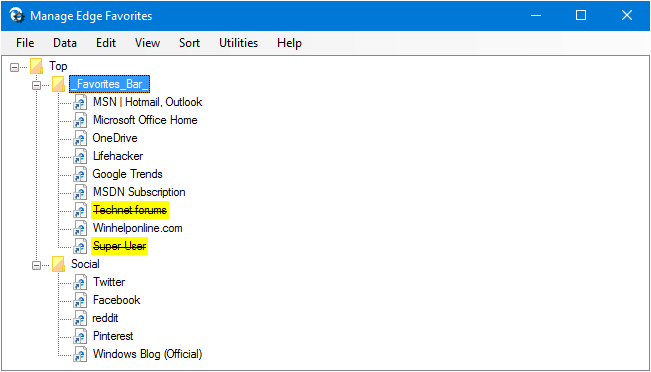Open the Edit menu
The height and width of the screenshot is (372, 651).
(106, 43)
